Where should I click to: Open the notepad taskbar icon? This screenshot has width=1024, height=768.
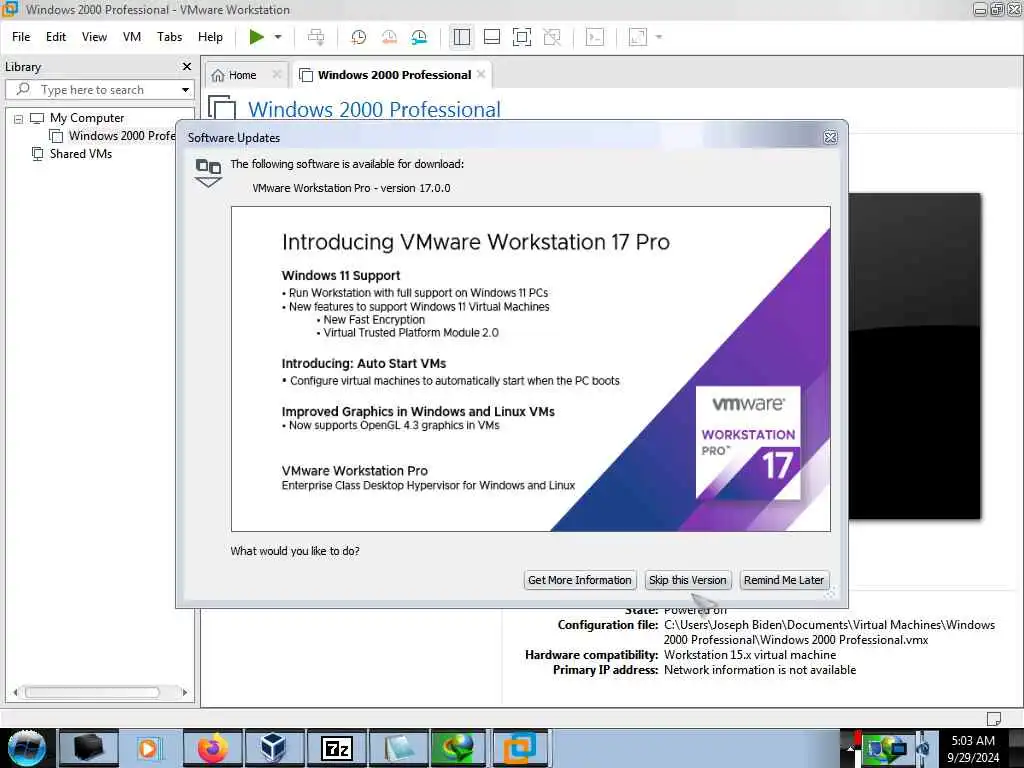coord(398,748)
